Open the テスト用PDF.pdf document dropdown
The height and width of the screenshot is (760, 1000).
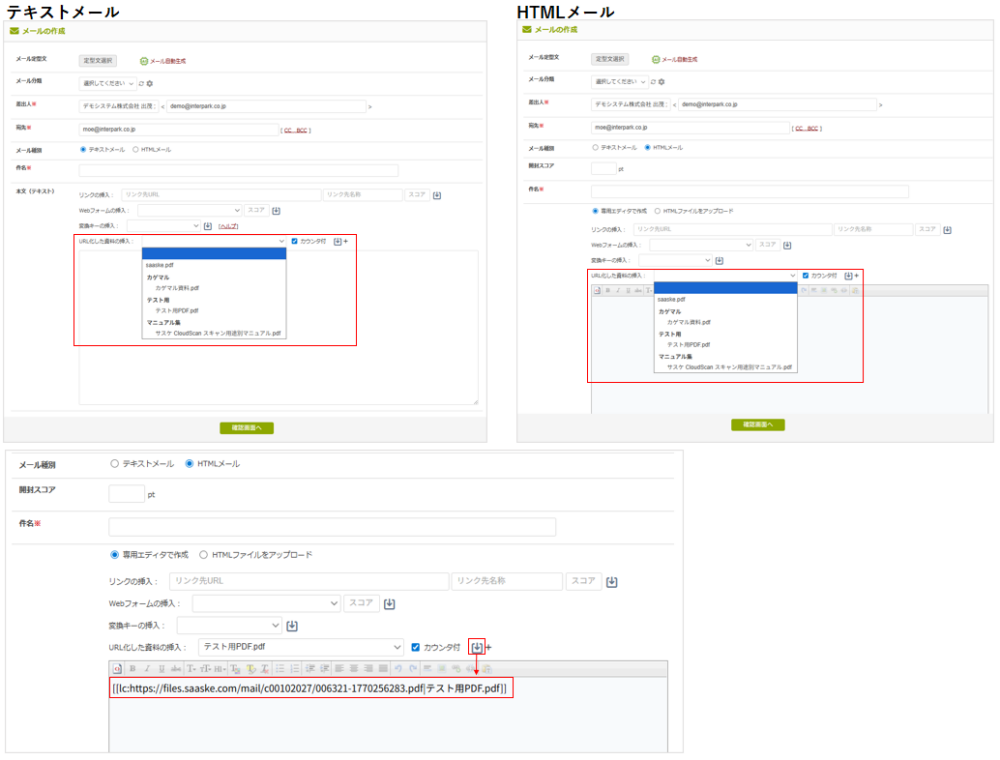click(300, 647)
